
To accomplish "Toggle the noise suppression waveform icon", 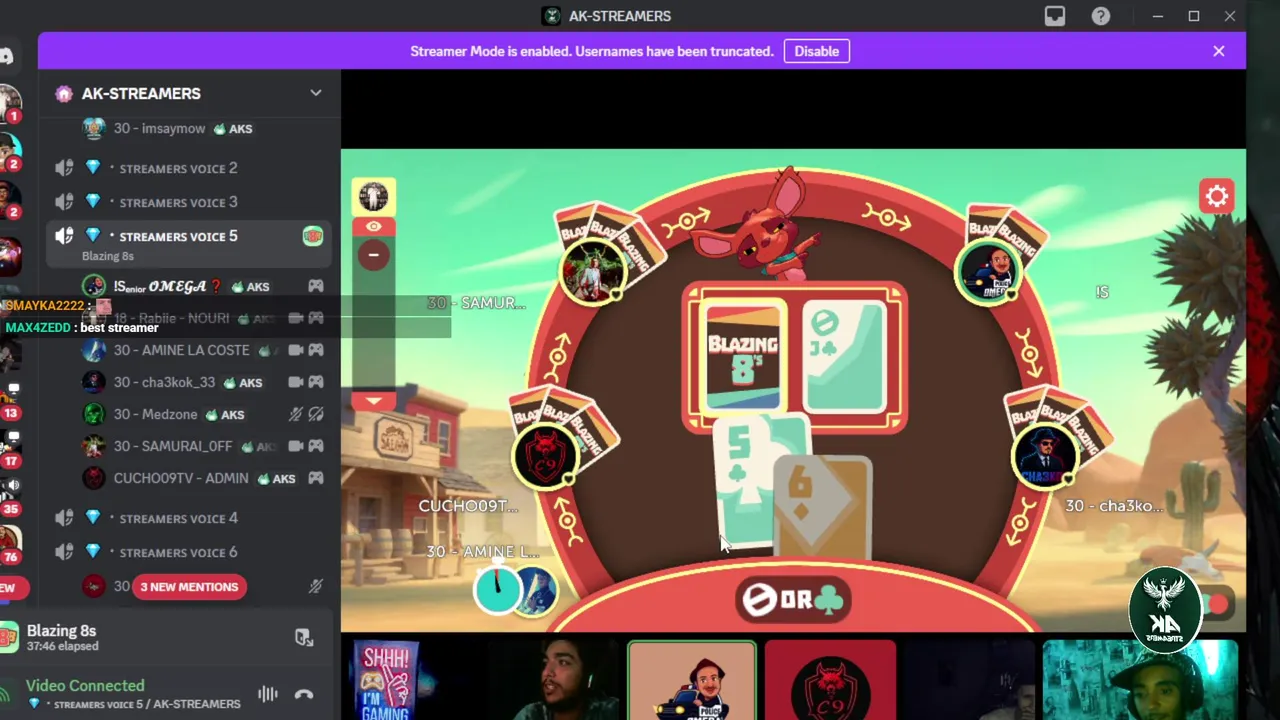I will tap(267, 694).
